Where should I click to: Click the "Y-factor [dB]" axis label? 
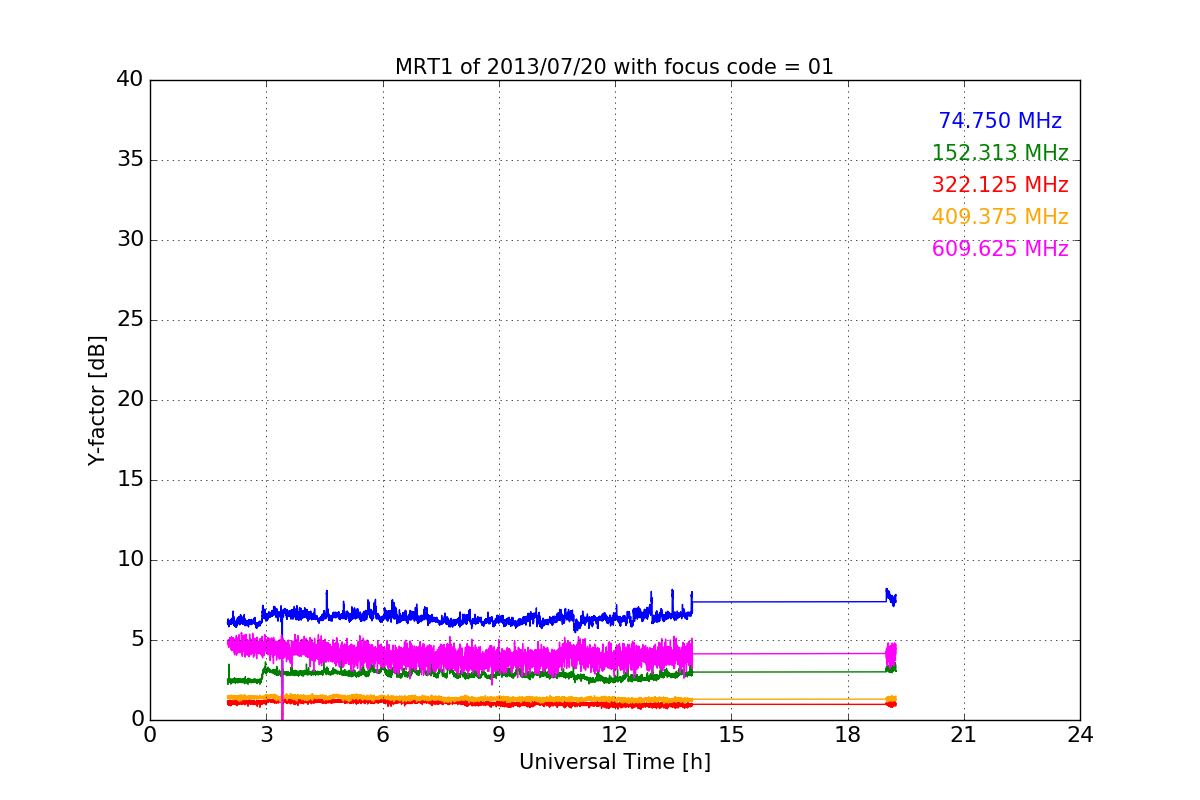pos(97,400)
